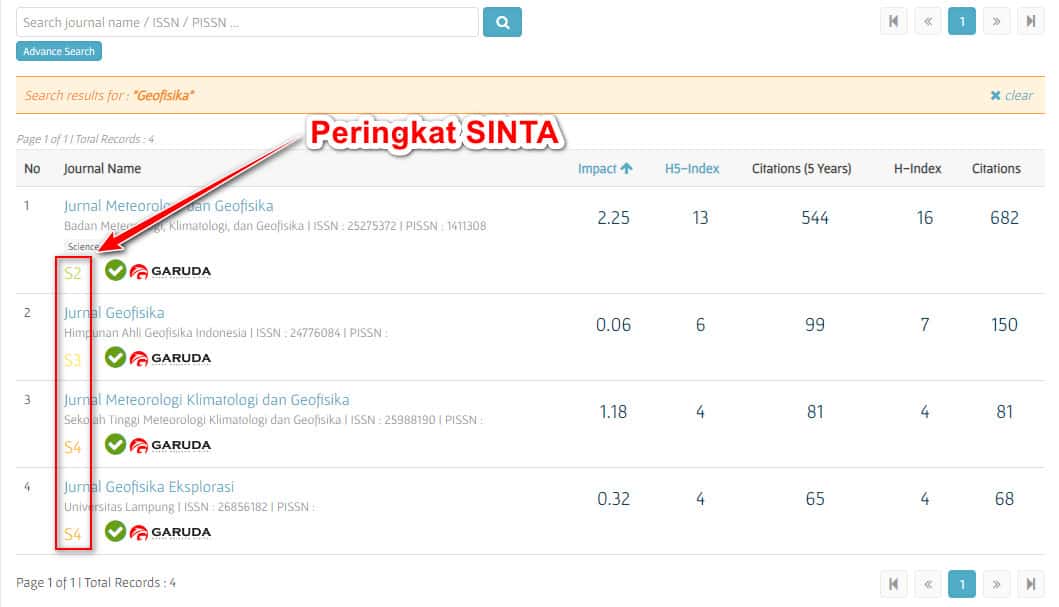Select page 1 in bottom pagination
This screenshot has width=1059, height=607.
tap(962, 584)
